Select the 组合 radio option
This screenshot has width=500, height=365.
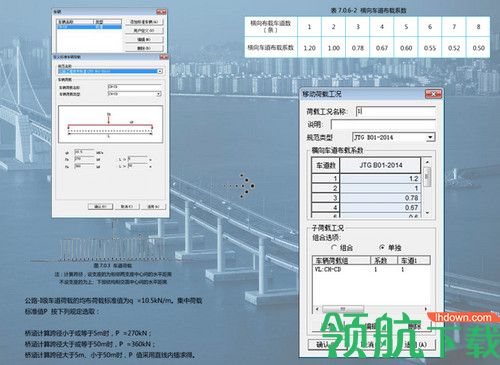(334, 248)
